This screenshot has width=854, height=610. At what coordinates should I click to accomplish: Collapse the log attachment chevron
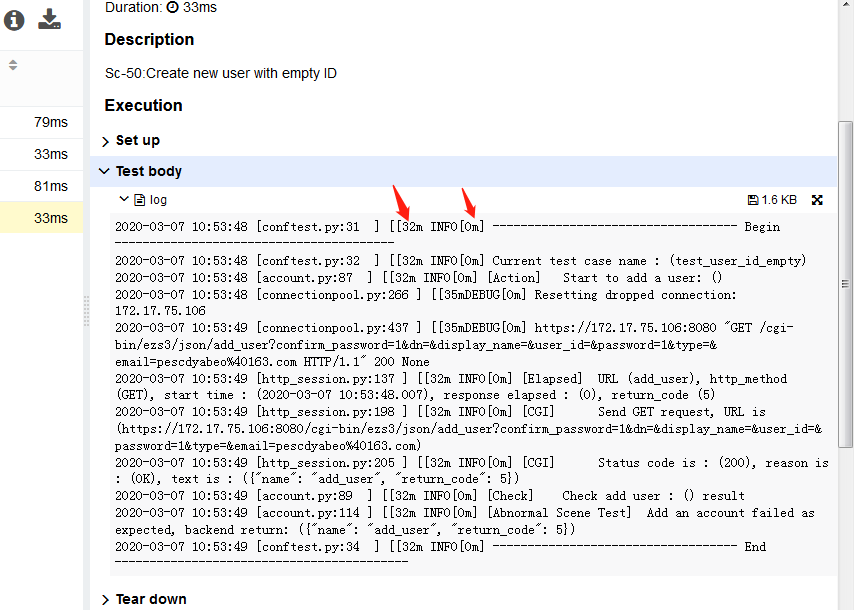[124, 200]
